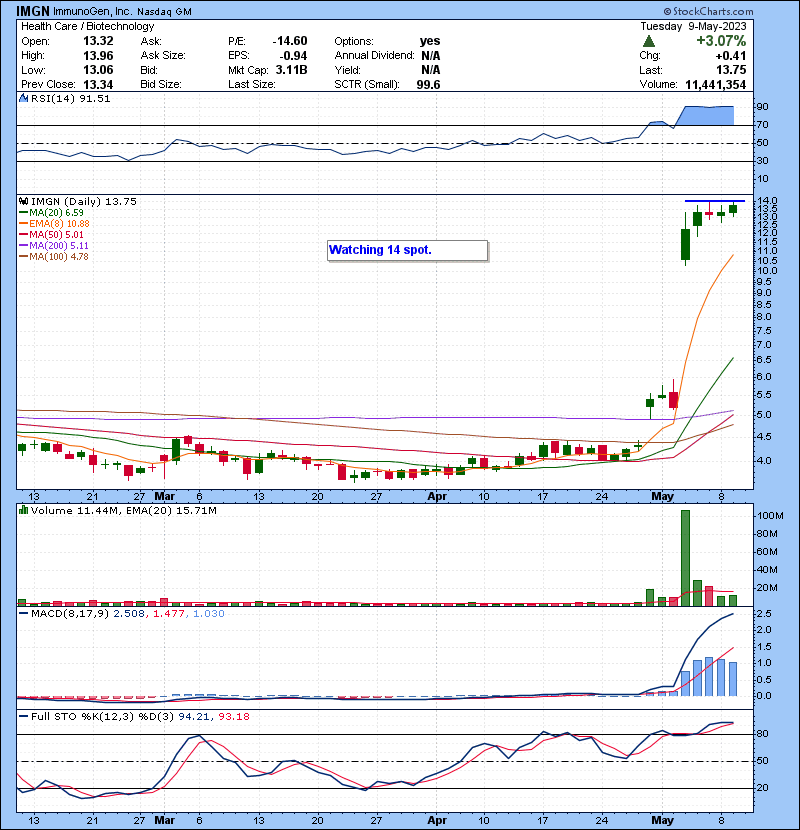Click the MACD(8,17,9) panel label
This screenshot has height=830, width=800.
click(x=70, y=614)
